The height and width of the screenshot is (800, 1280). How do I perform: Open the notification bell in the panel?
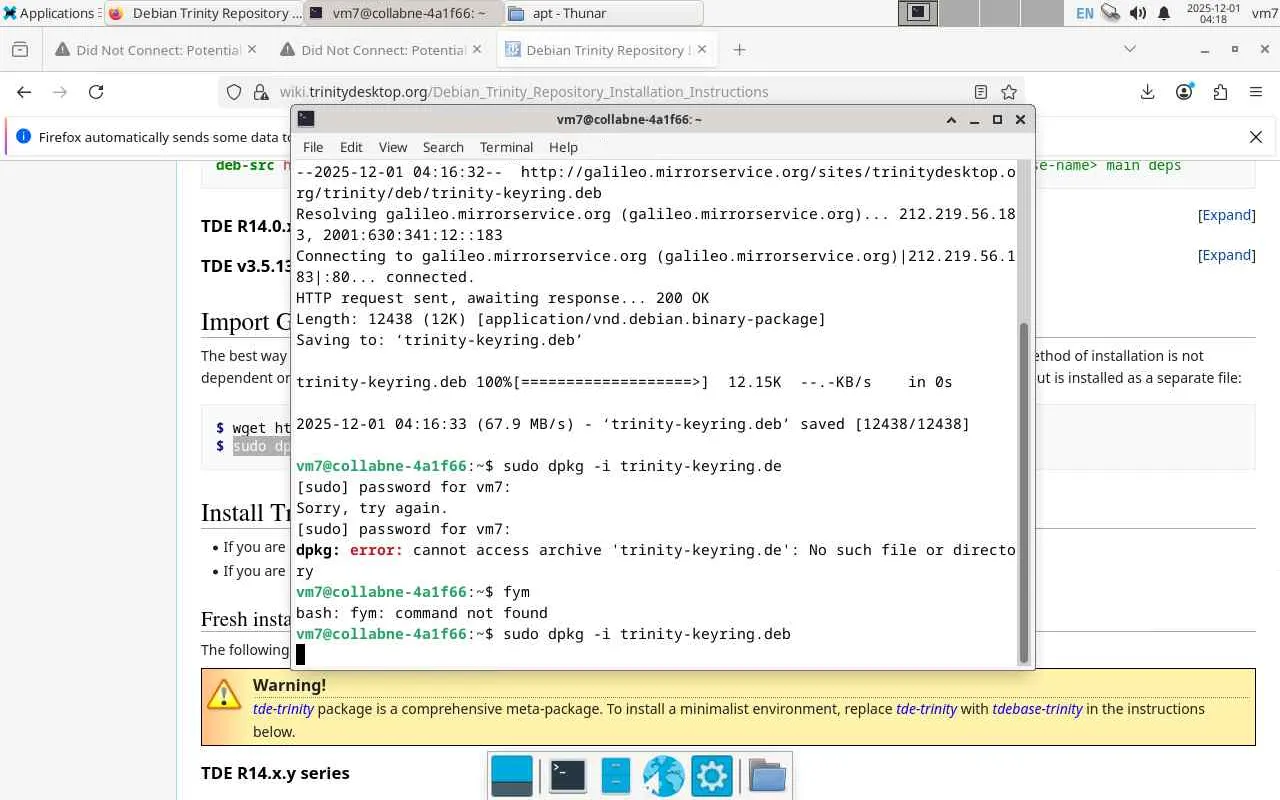(1164, 13)
